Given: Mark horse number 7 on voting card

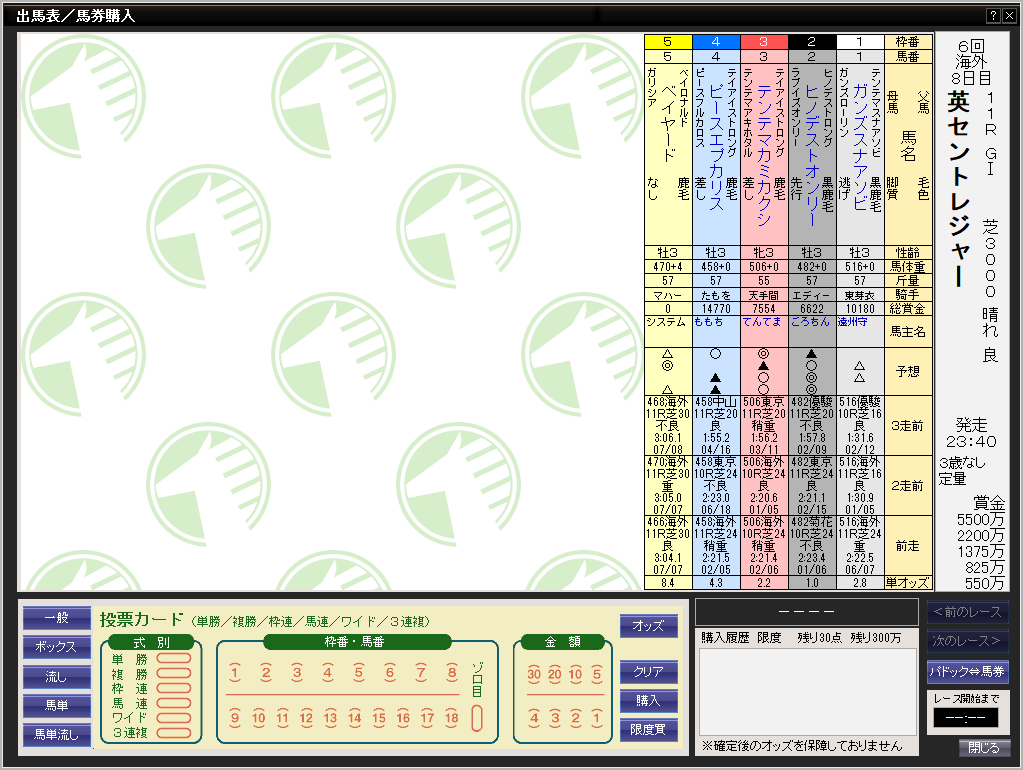Looking at the screenshot, I should pyautogui.click(x=421, y=673).
